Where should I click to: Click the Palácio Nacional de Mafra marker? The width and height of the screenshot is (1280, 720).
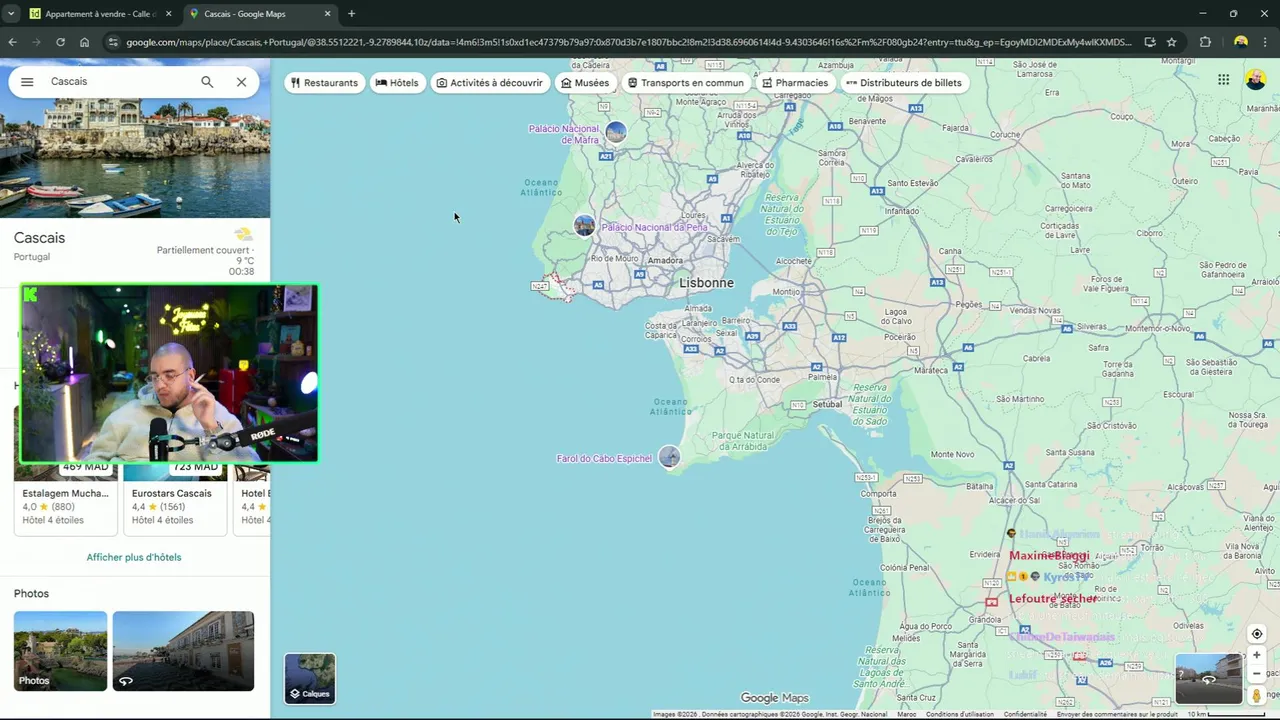616,132
